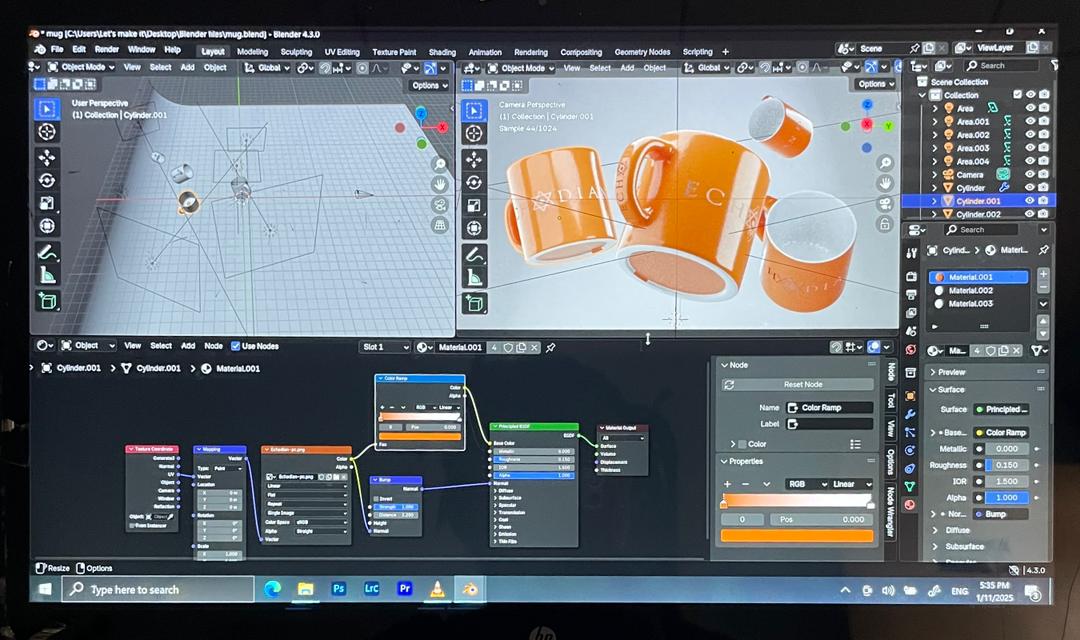Switch to the Shading workspace tab

pos(442,52)
